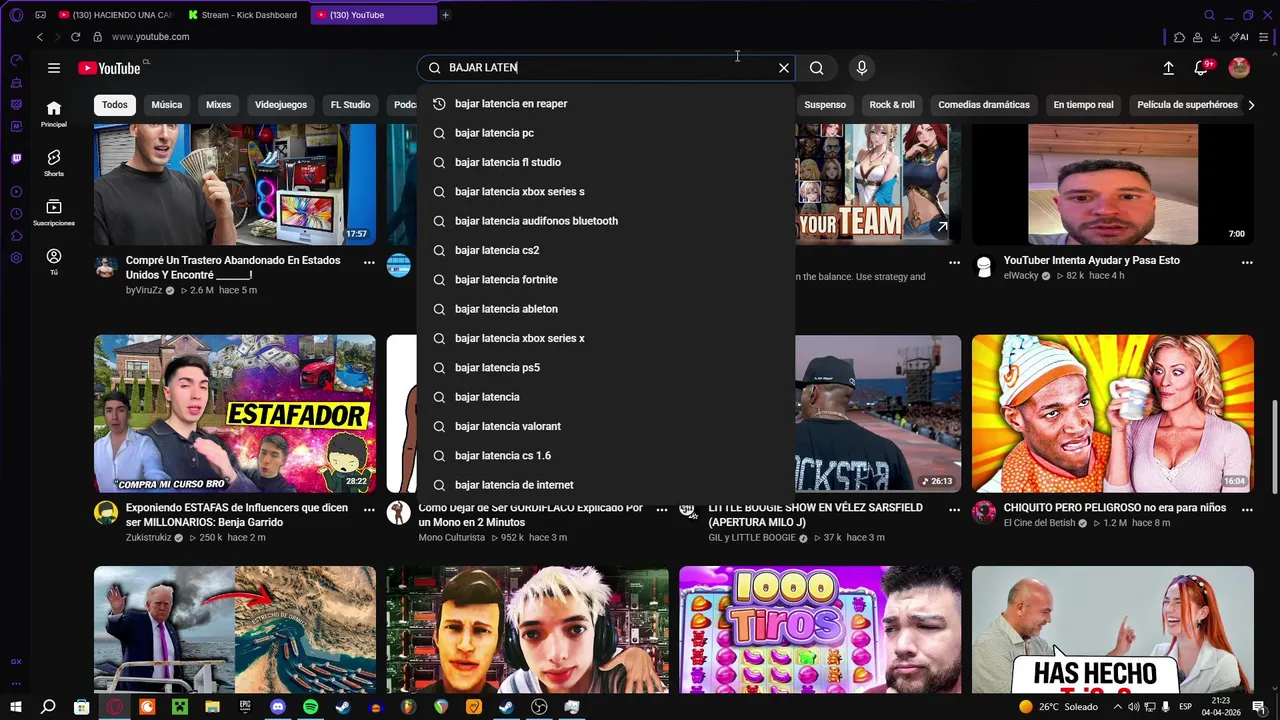Switch to Stream - Kick Dashboard tab
The image size is (1280, 720).
pos(245,15)
